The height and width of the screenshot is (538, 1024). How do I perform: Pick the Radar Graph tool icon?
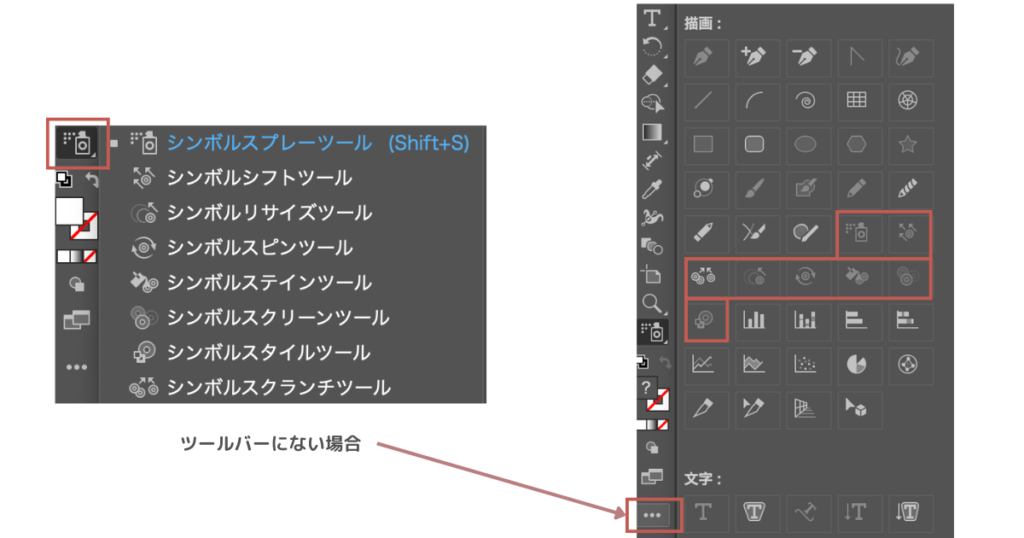coord(907,364)
